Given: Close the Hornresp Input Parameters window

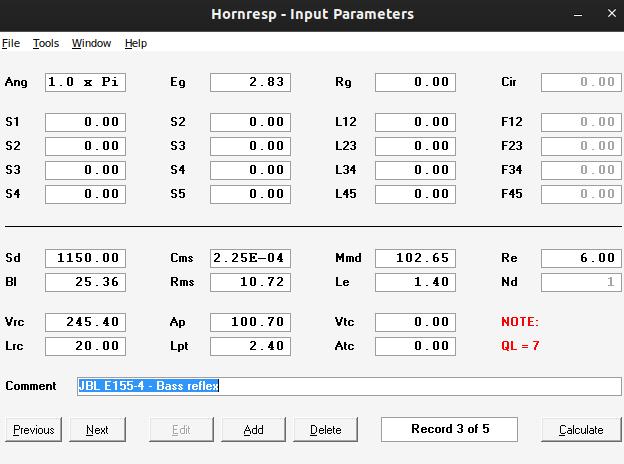Looking at the screenshot, I should click(612, 14).
